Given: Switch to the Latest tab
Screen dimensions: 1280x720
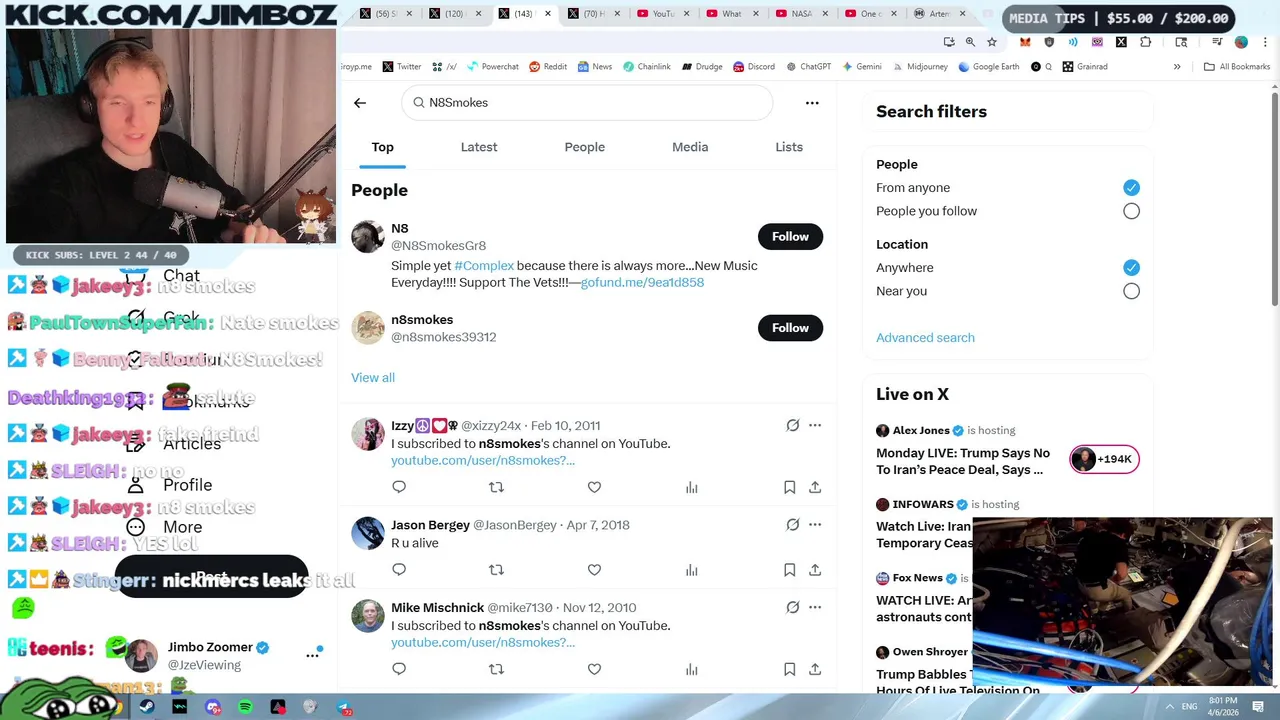Looking at the screenshot, I should [x=479, y=147].
